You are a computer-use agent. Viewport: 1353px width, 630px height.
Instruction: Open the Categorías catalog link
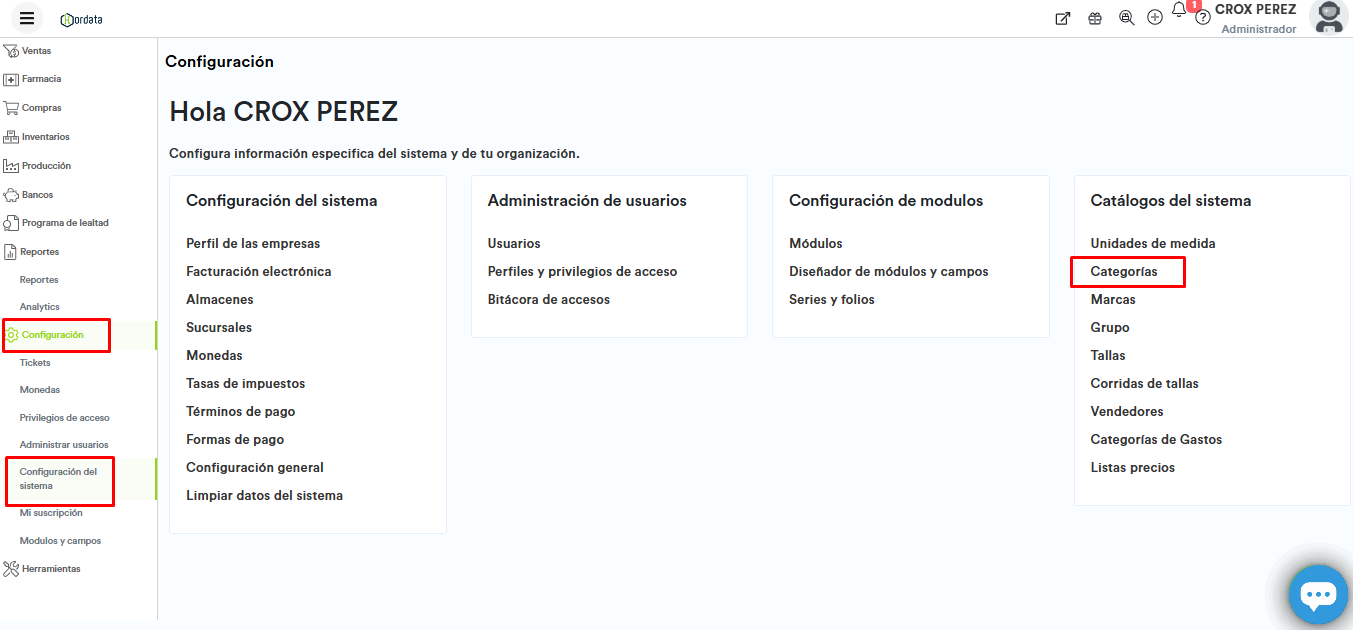tap(1124, 272)
